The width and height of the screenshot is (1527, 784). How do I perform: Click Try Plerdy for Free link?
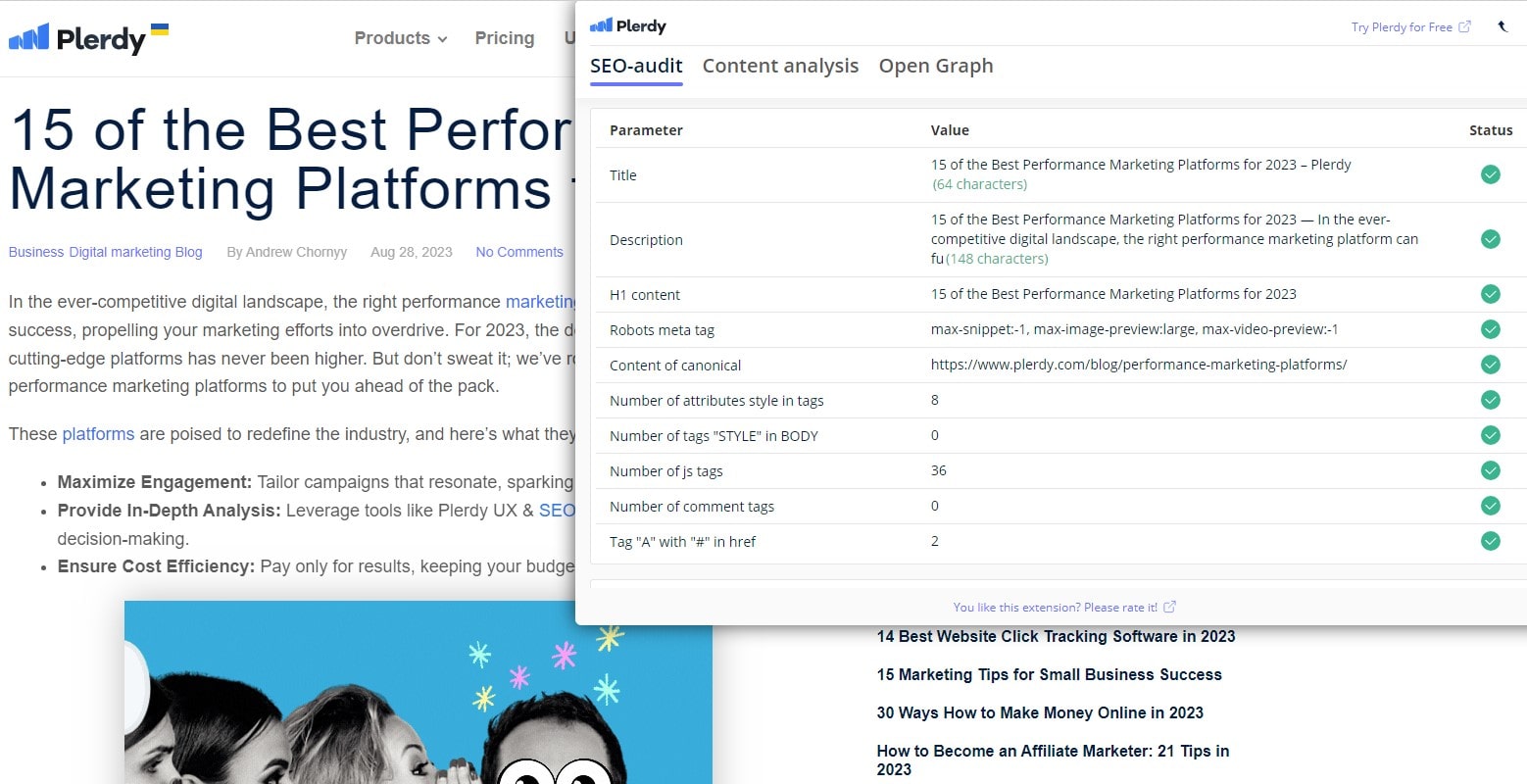point(1402,26)
